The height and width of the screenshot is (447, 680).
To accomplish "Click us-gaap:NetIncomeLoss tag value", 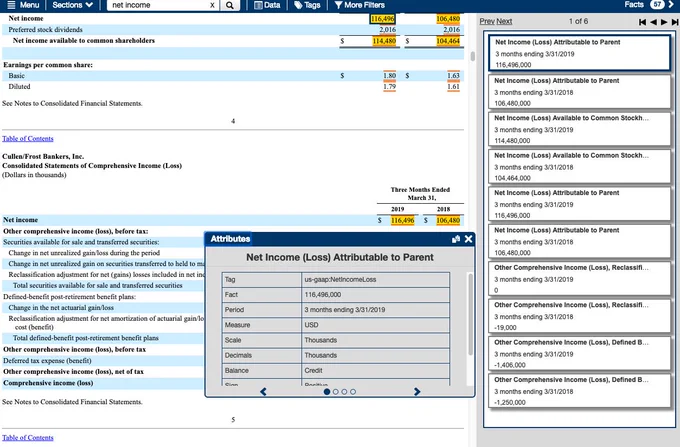I will pos(340,280).
